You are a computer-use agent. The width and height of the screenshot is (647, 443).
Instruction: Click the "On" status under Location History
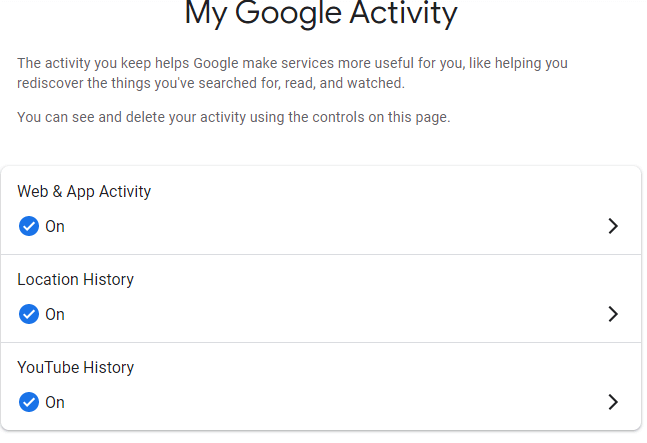[x=55, y=314]
